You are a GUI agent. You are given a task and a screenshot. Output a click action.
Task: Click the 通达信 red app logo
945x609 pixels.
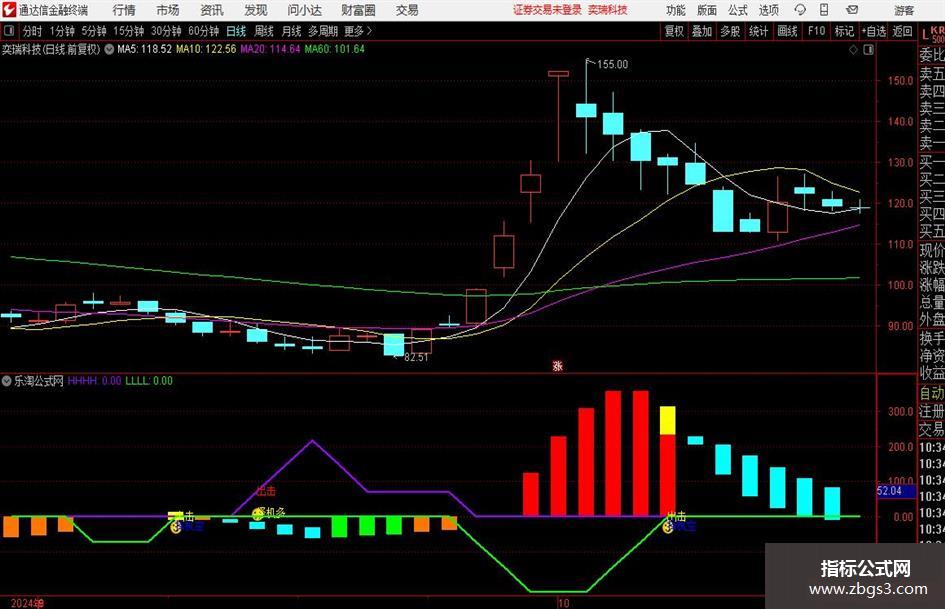pyautogui.click(x=8, y=10)
